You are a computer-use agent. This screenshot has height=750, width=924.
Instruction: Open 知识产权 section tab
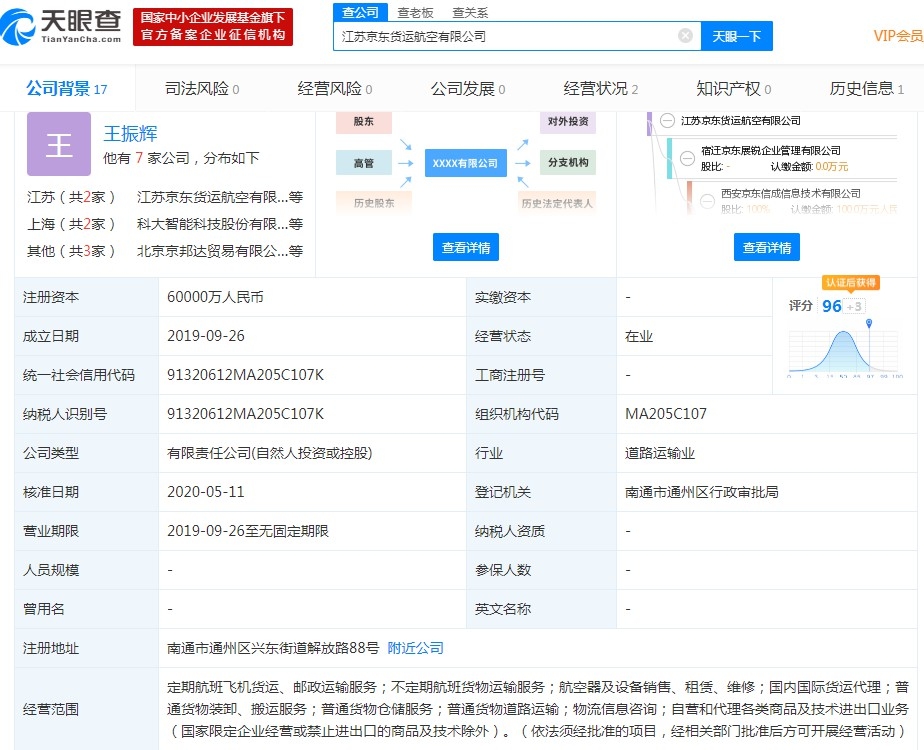click(734, 88)
